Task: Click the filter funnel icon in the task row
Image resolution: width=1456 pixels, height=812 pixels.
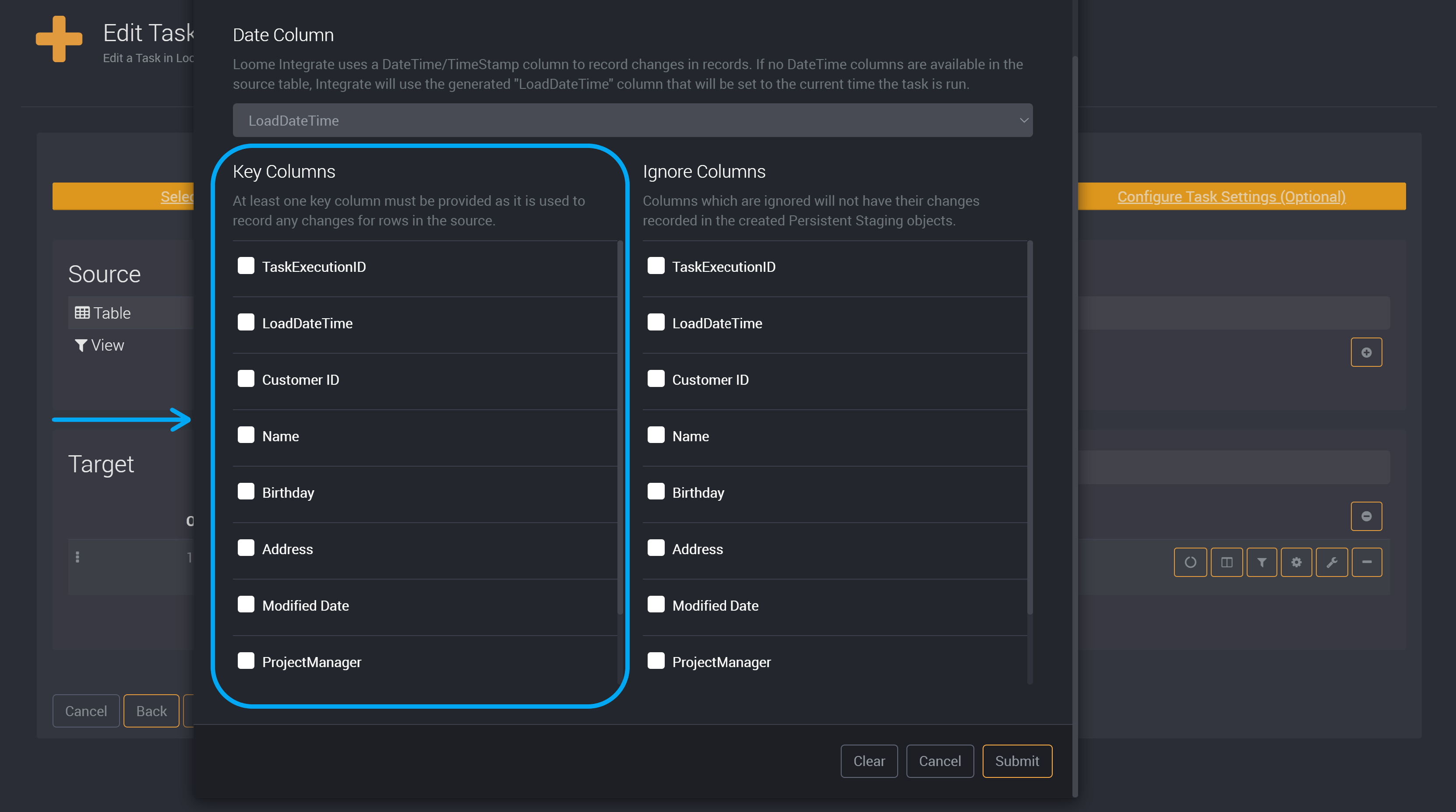Action: point(1261,562)
